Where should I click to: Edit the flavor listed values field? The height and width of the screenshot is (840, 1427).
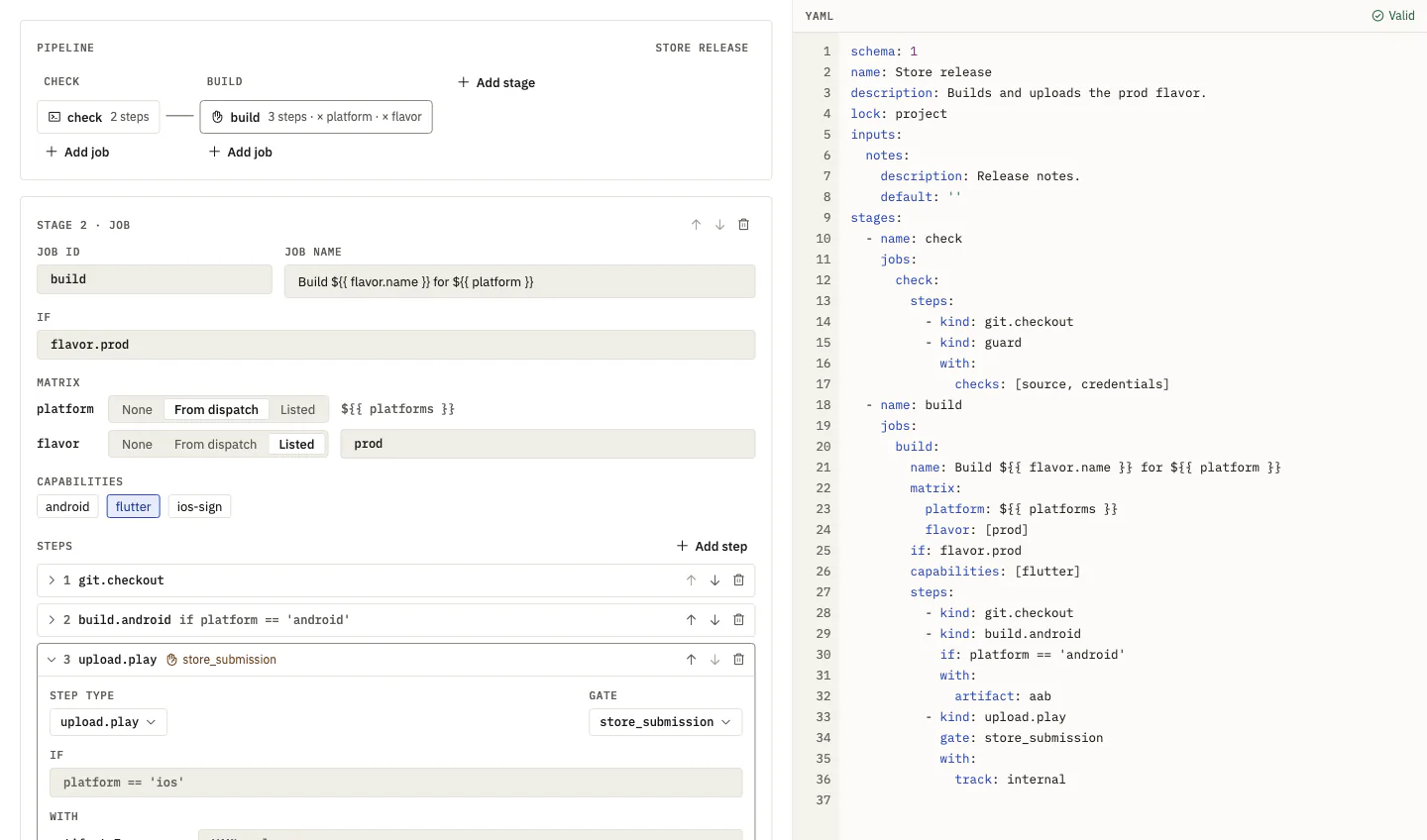click(x=548, y=444)
